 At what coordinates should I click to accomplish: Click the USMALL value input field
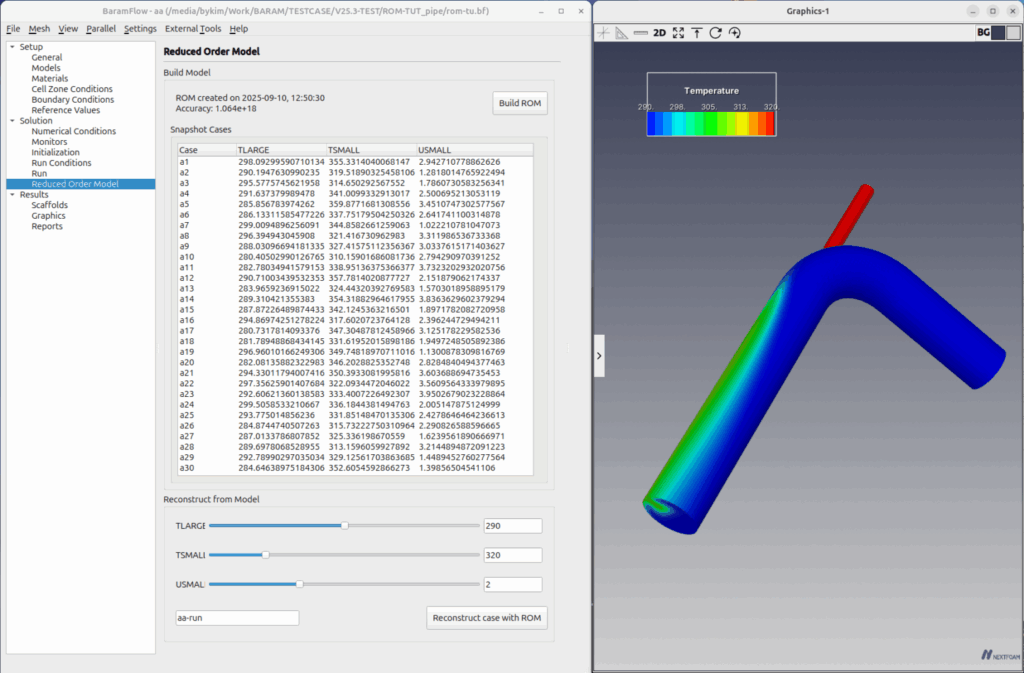[x=512, y=584]
